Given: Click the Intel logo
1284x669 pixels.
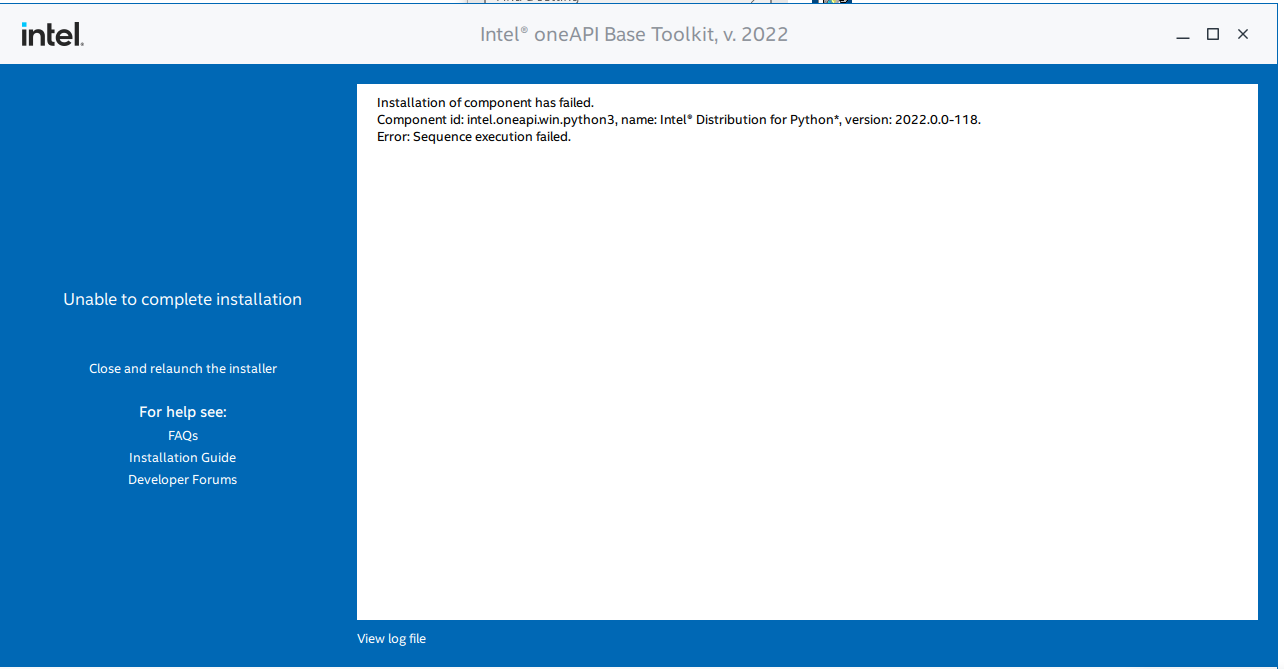Looking at the screenshot, I should [x=52, y=33].
